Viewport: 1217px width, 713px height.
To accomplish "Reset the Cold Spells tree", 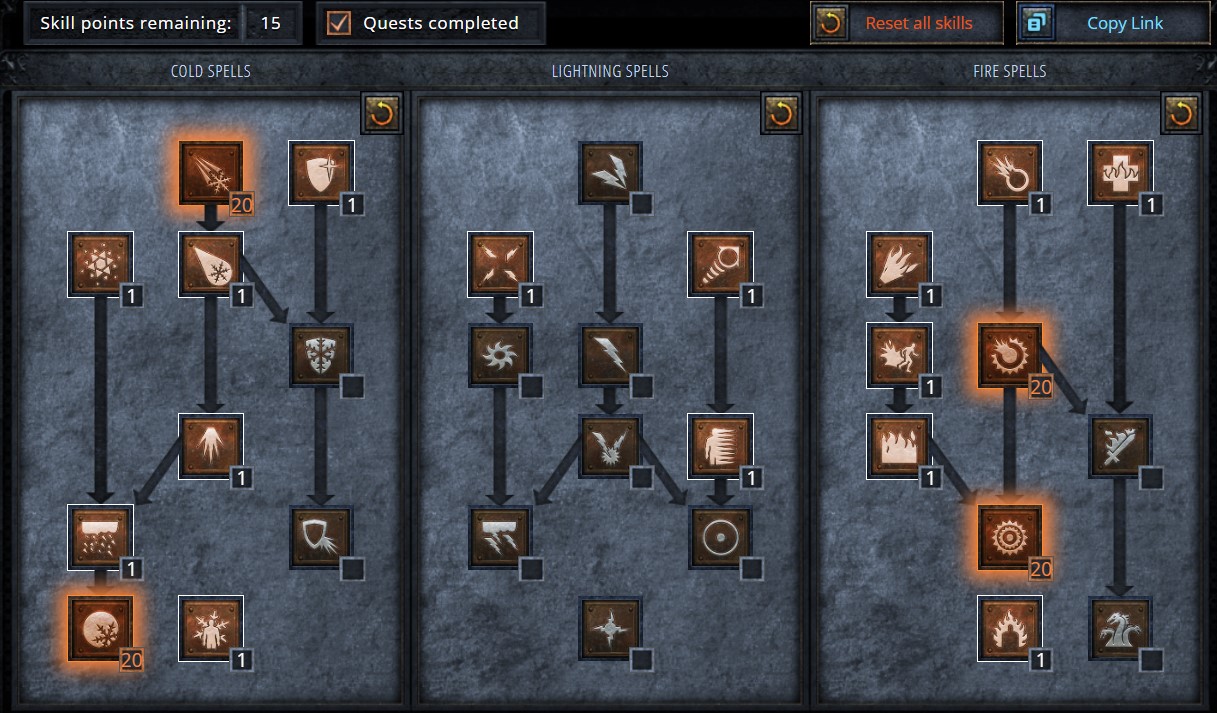I will pos(381,113).
